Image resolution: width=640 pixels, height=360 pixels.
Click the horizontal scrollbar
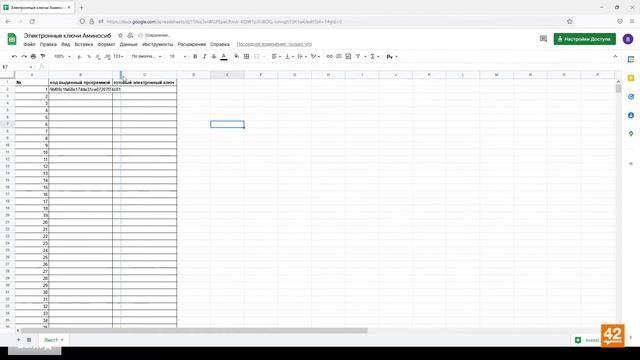[x=194, y=331]
